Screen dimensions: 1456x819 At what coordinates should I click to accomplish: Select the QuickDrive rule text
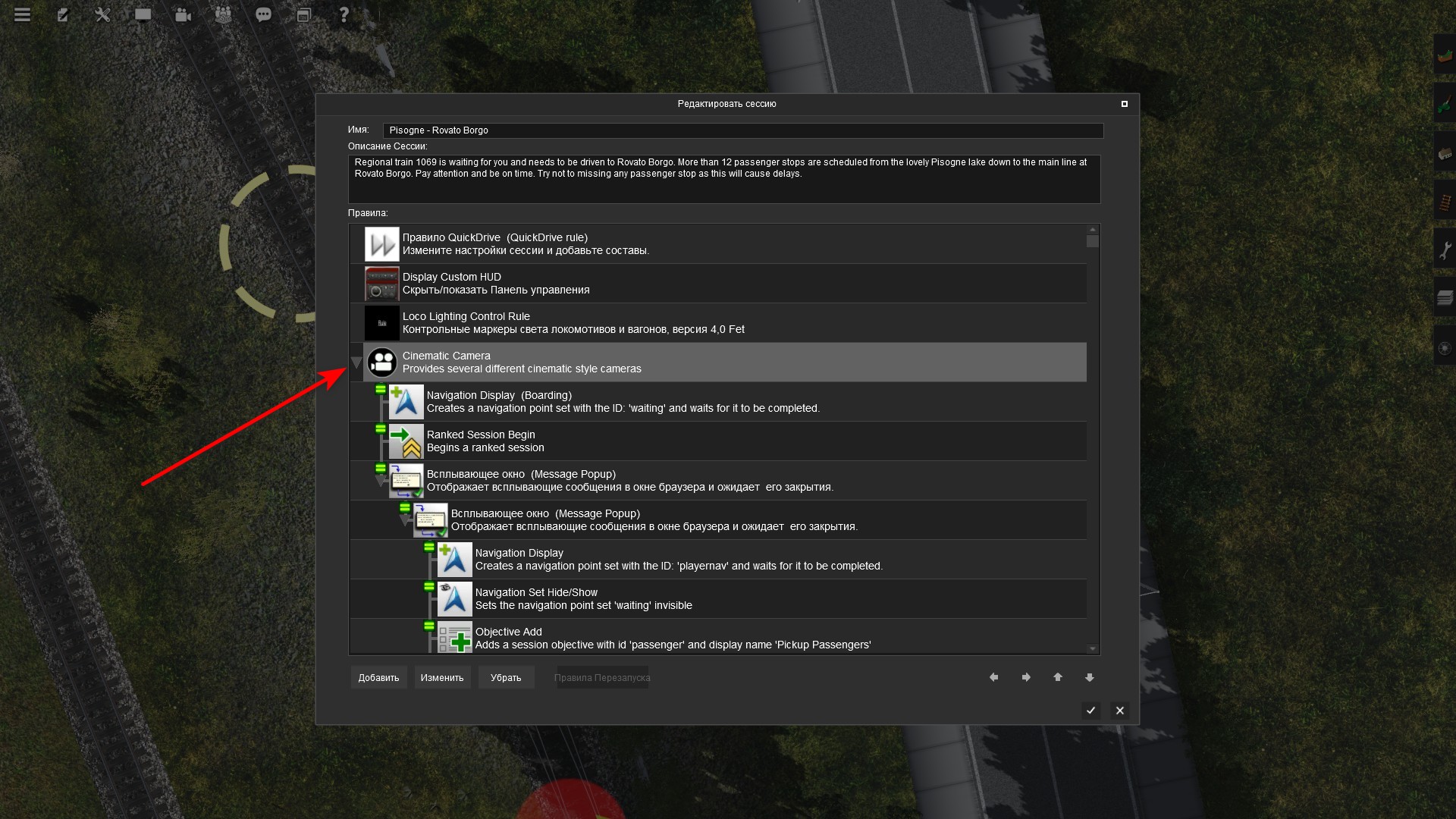[526, 244]
